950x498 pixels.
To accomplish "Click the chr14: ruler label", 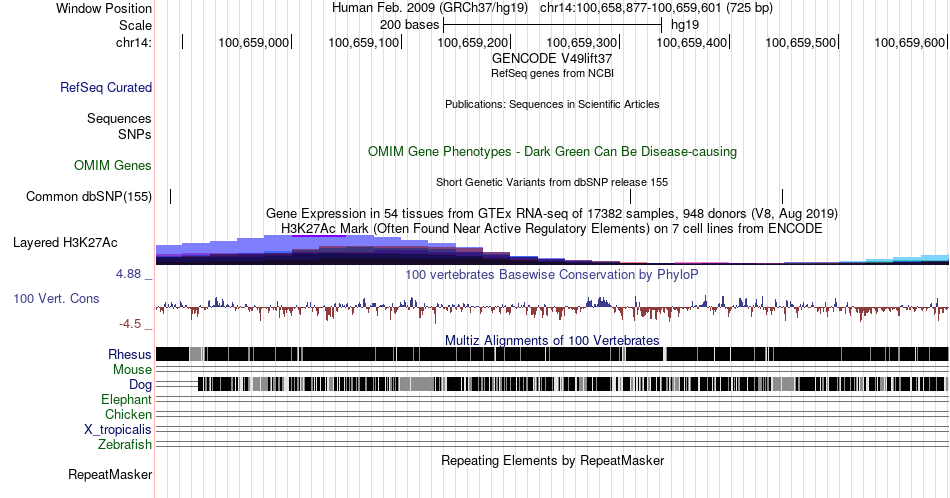I will [x=134, y=42].
